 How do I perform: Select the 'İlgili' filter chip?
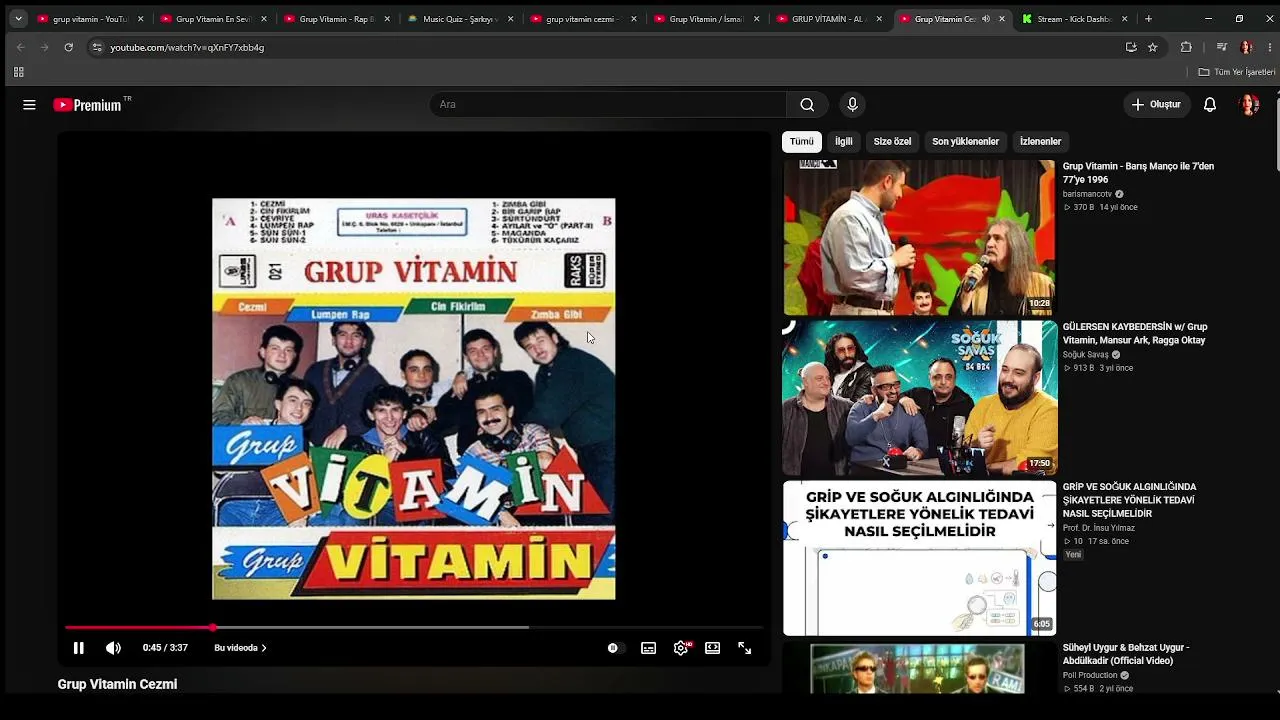click(x=844, y=141)
